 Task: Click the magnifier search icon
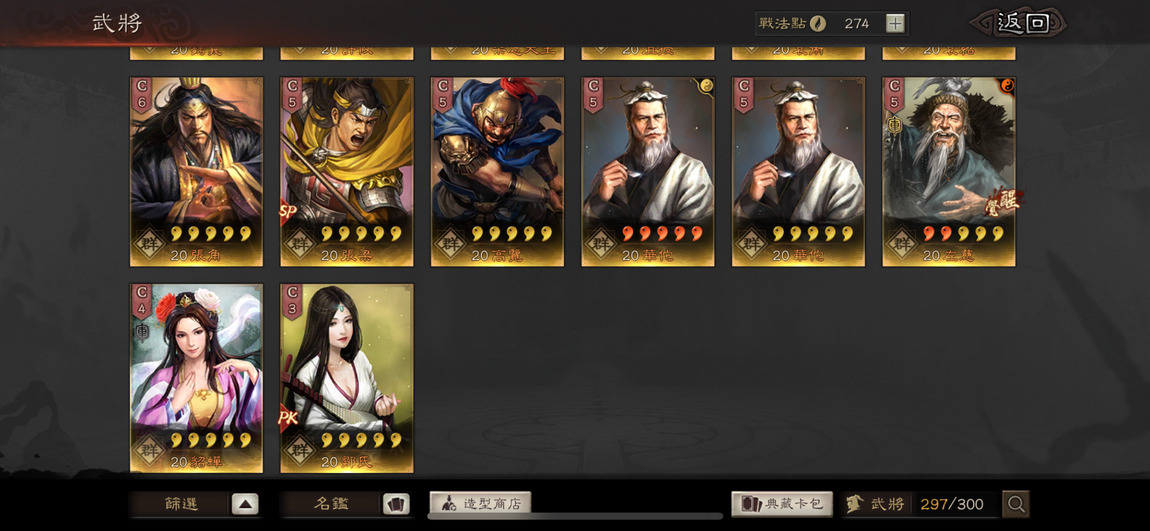tap(1016, 504)
